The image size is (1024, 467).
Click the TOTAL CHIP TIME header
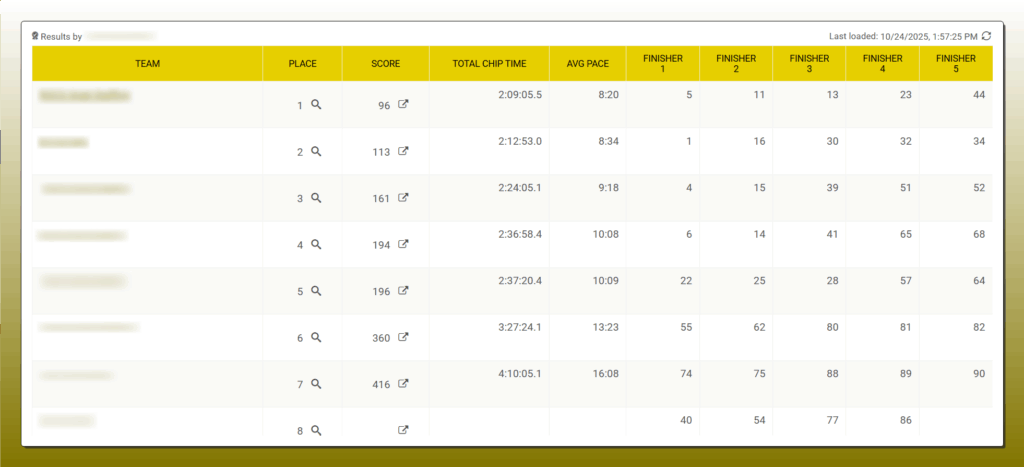pyautogui.click(x=489, y=64)
